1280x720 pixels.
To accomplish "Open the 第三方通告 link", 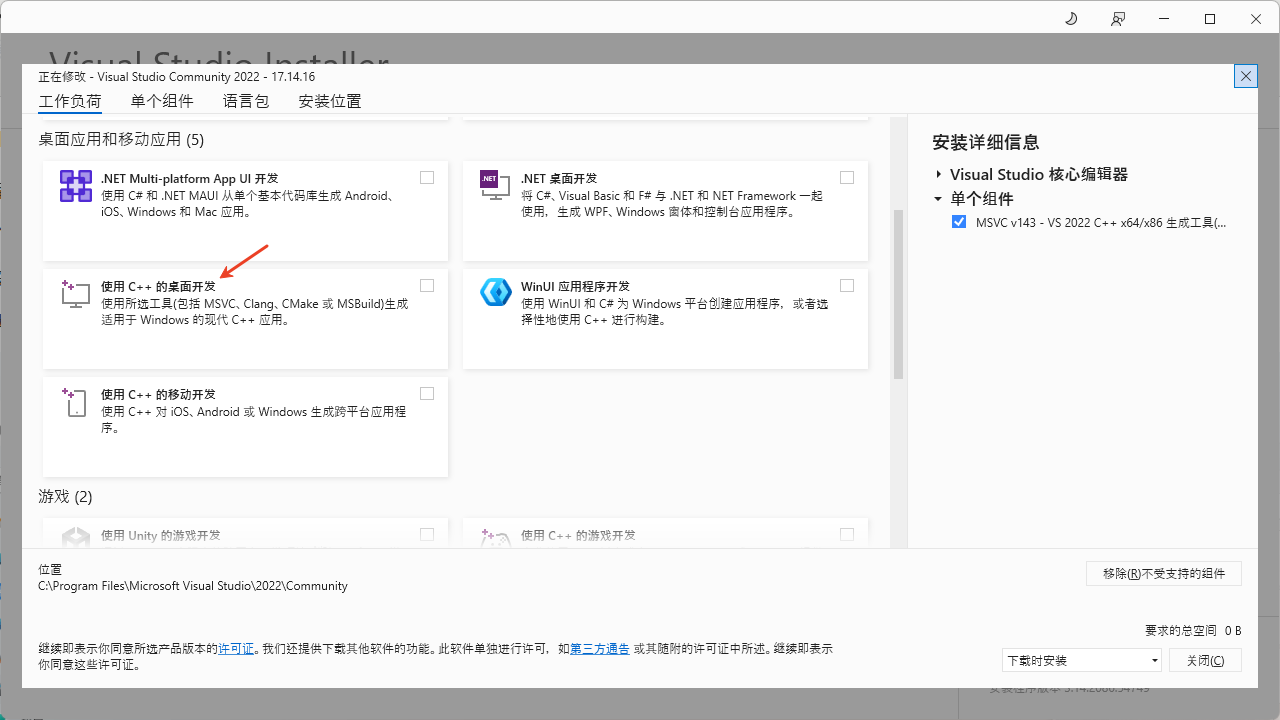I will [x=600, y=649].
